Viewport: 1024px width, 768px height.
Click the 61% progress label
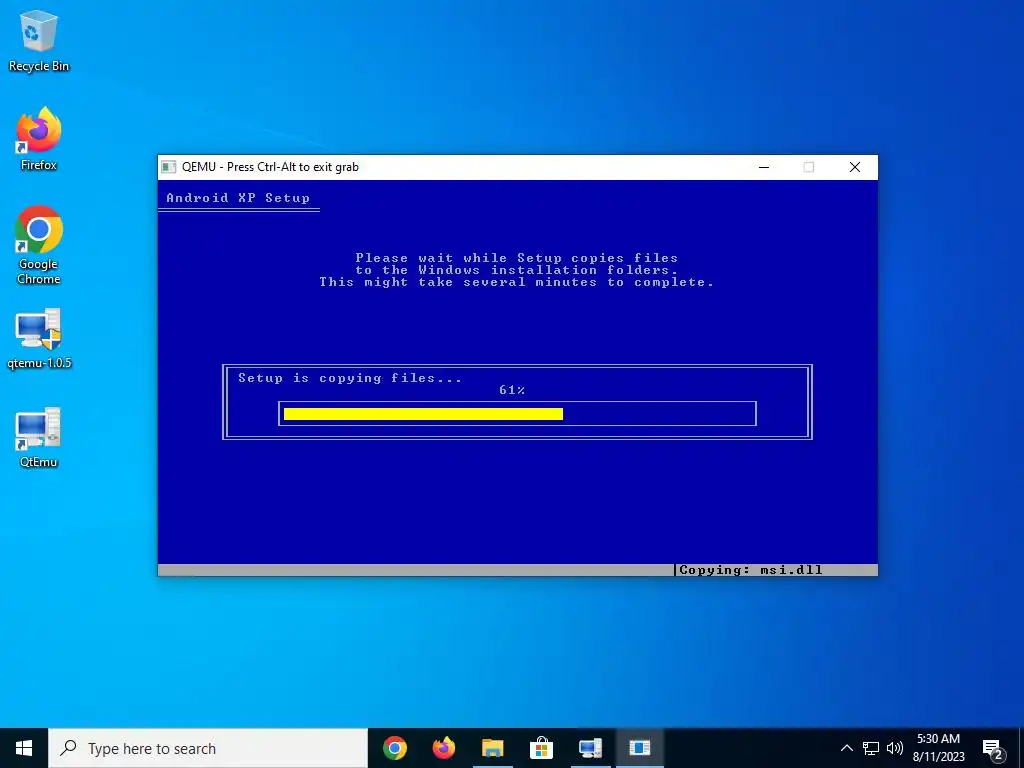click(x=512, y=390)
